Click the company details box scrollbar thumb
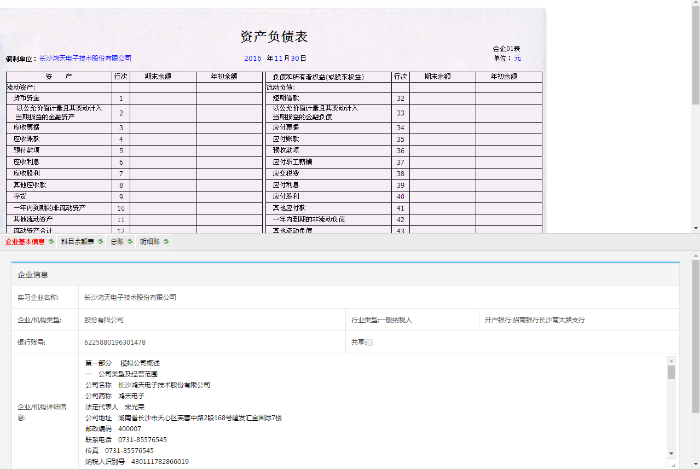 (x=671, y=372)
